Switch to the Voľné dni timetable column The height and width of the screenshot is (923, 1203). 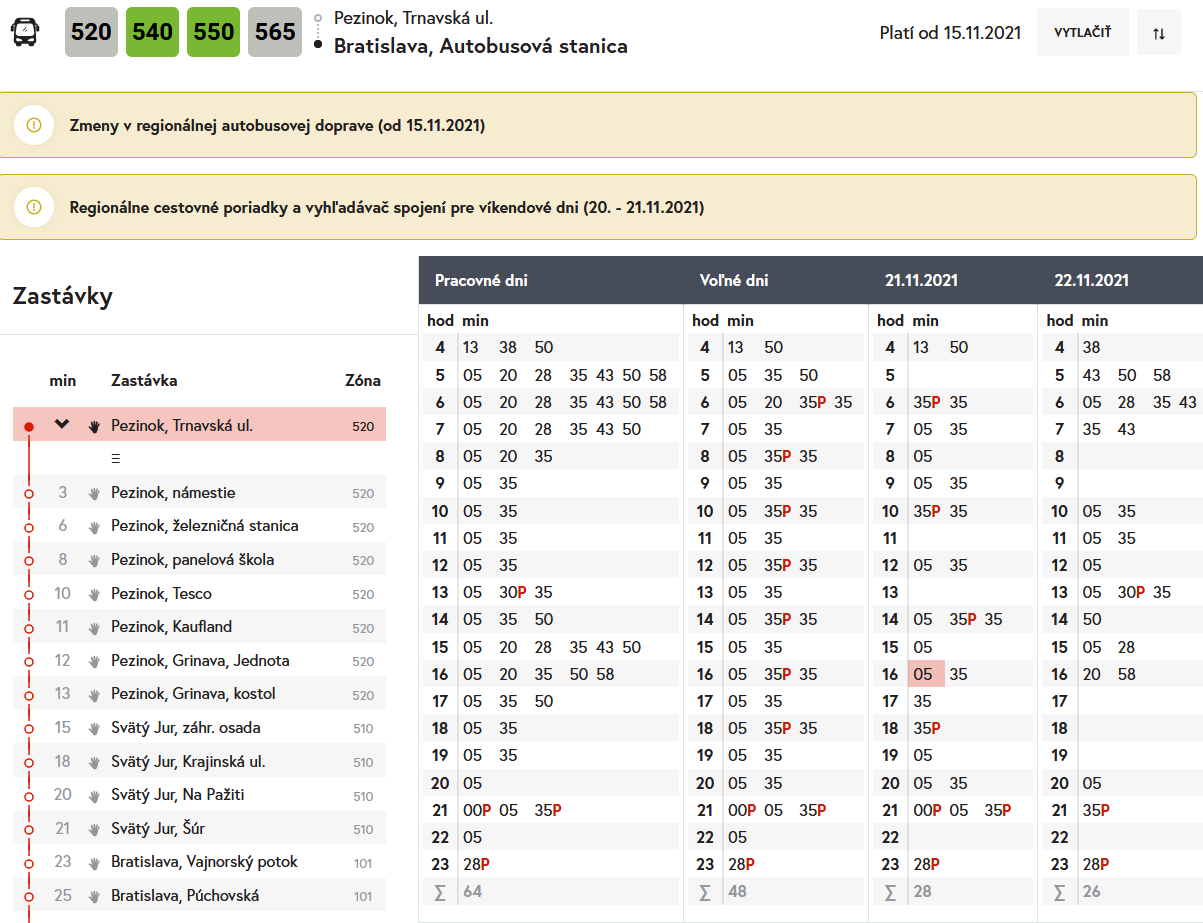[x=734, y=281]
